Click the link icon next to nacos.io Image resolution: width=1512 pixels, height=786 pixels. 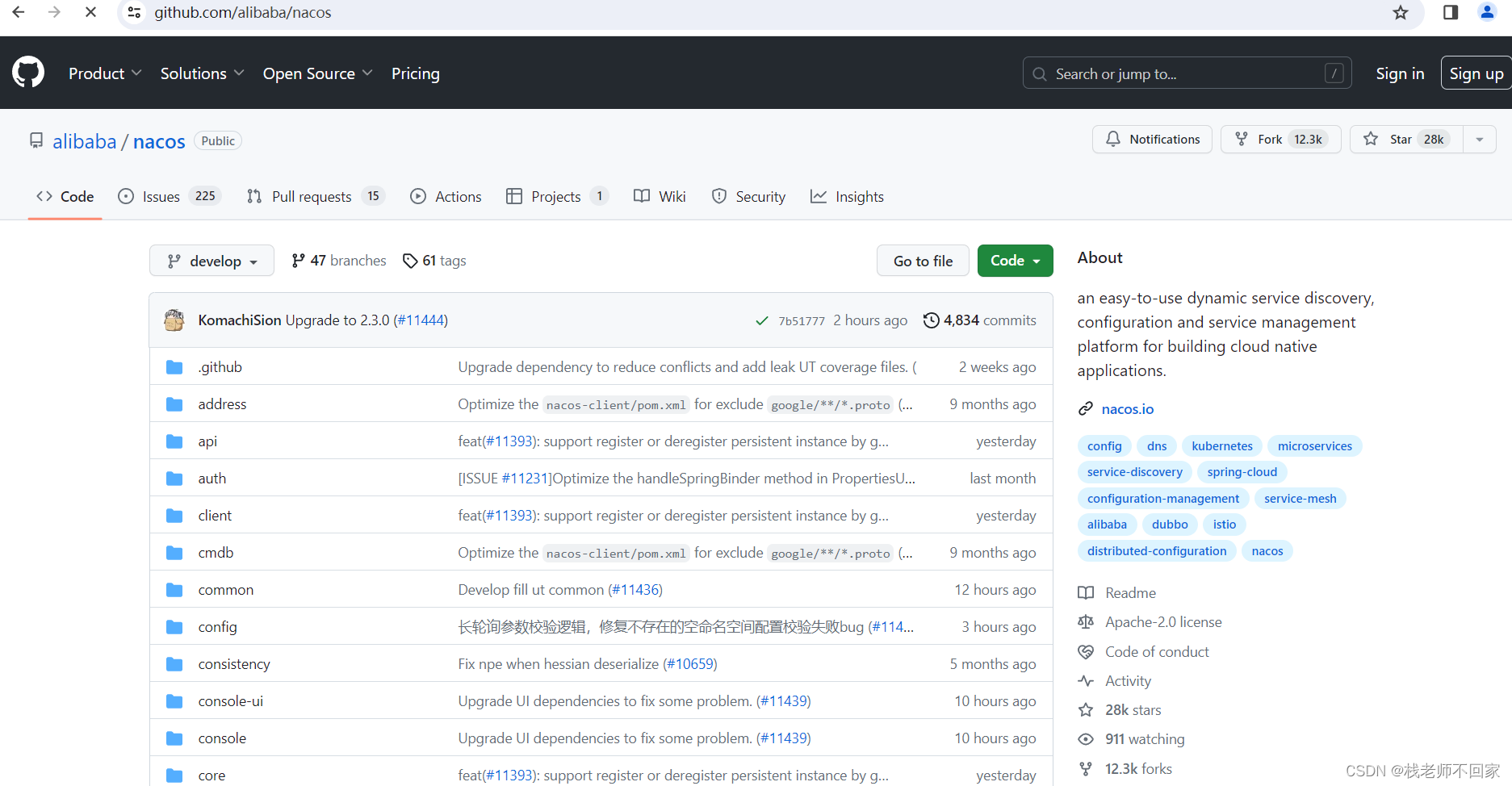[x=1086, y=409]
